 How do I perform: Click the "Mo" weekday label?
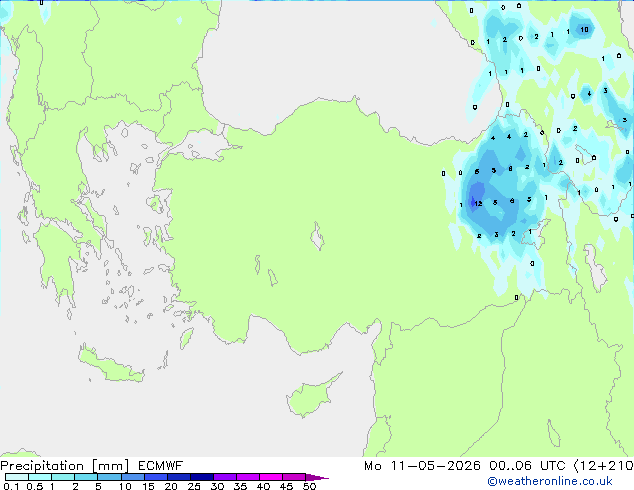372,466
